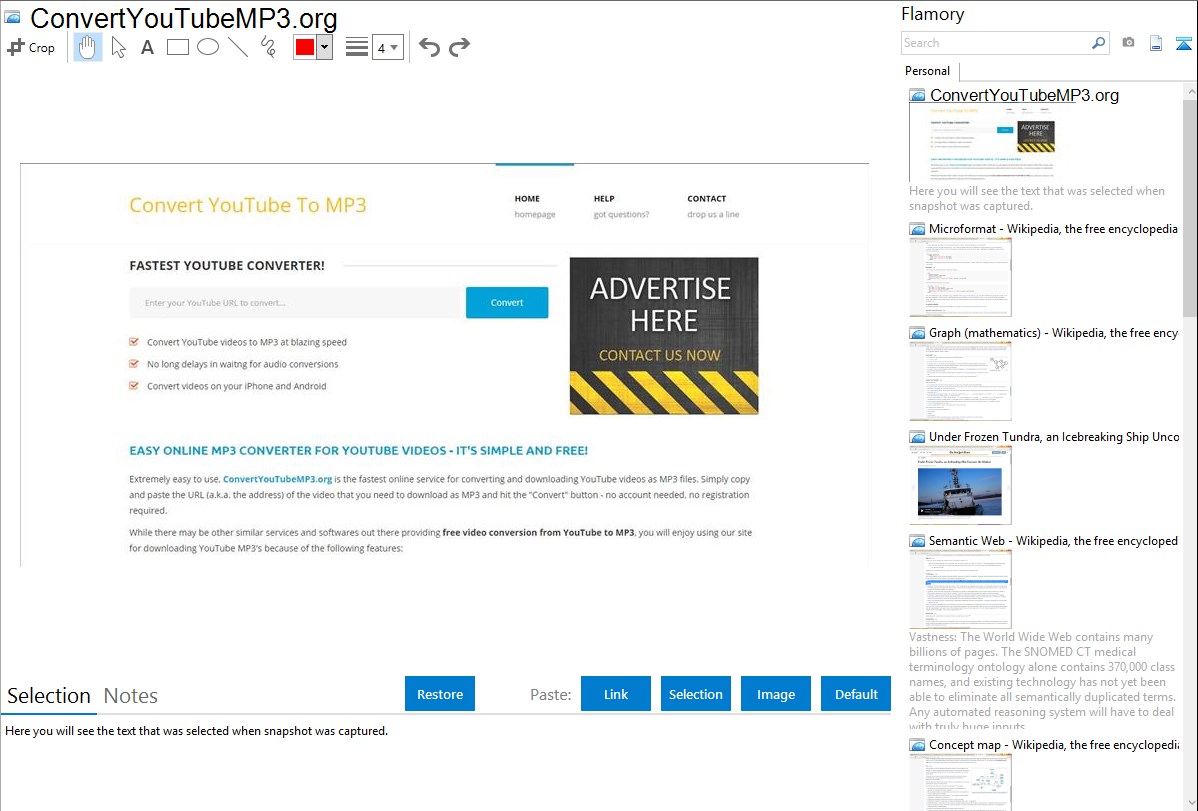1198x811 pixels.
Task: Open the Under Frozen Tundra snapshot title
Action: coord(1054,436)
